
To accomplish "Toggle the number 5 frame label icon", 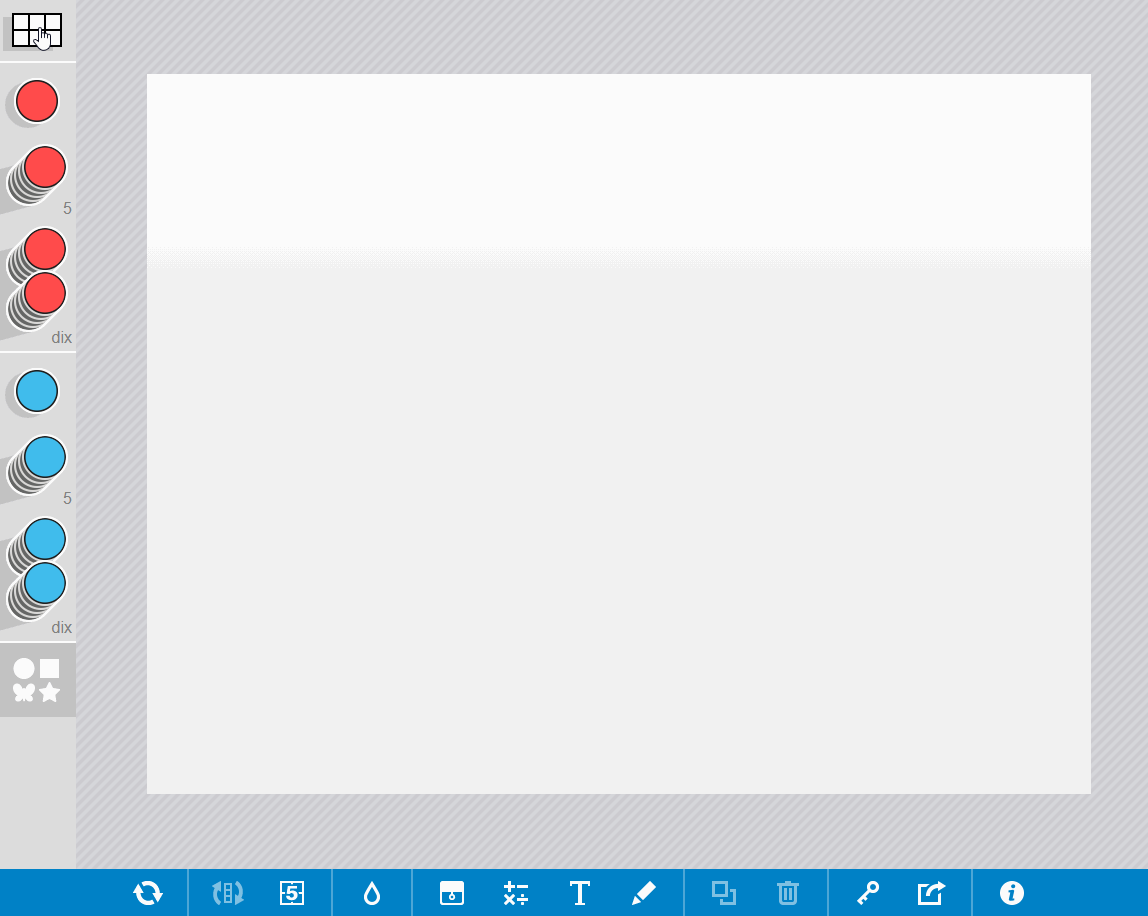I will pyautogui.click(x=291, y=893).
